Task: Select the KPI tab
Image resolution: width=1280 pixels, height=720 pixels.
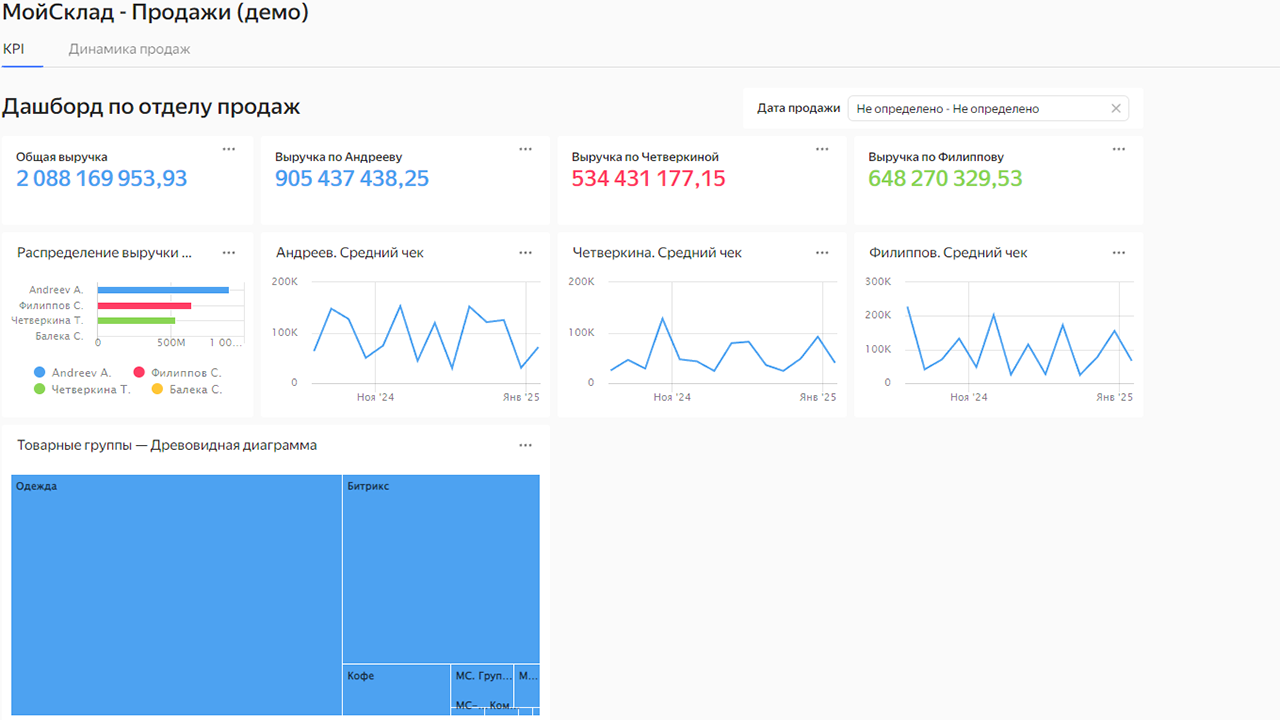Action: coord(14,49)
